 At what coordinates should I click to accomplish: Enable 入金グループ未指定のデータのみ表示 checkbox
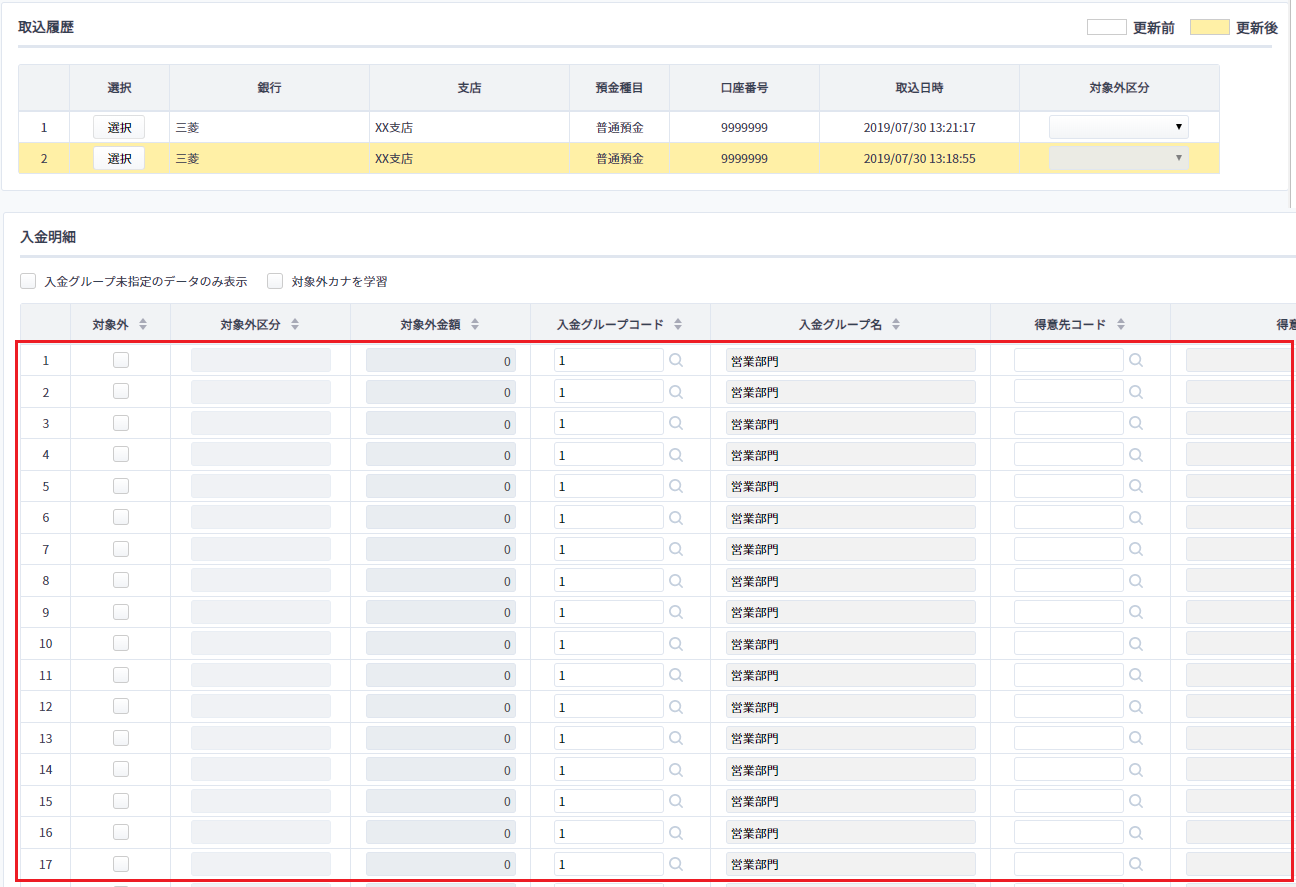[28, 281]
